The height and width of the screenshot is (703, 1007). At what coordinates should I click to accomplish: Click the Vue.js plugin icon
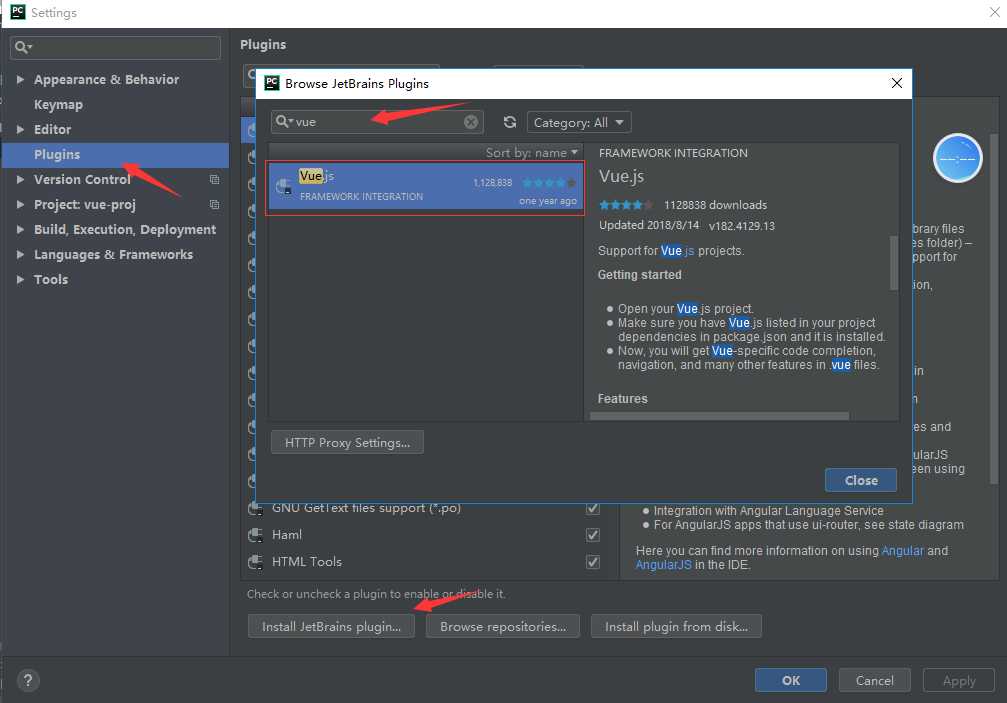(284, 187)
